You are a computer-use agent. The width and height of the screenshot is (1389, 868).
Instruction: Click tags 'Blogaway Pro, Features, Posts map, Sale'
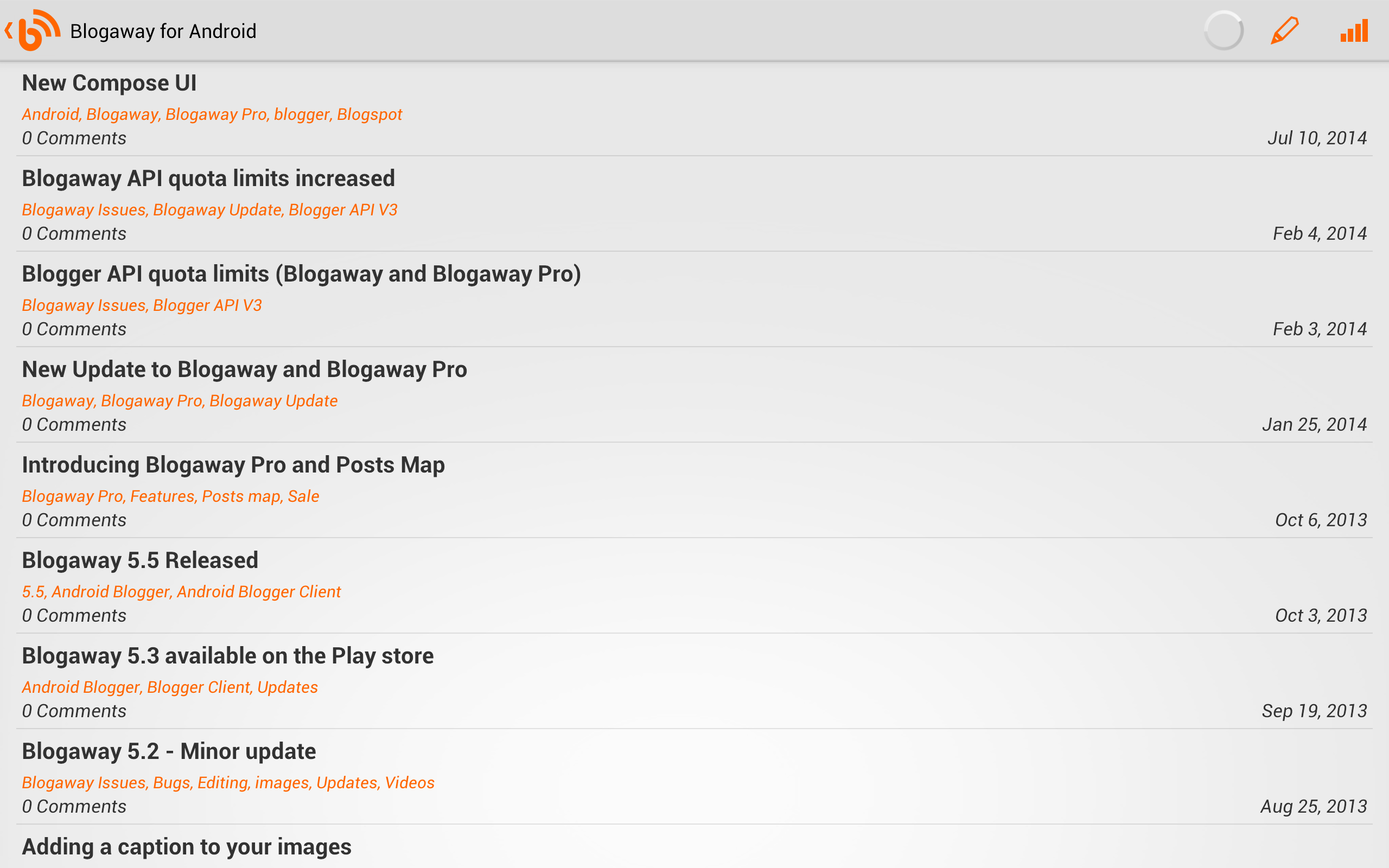coord(170,496)
